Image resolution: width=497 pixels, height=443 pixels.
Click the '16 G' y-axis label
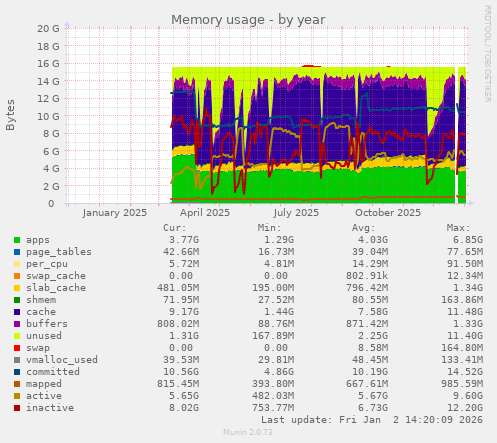click(48, 64)
